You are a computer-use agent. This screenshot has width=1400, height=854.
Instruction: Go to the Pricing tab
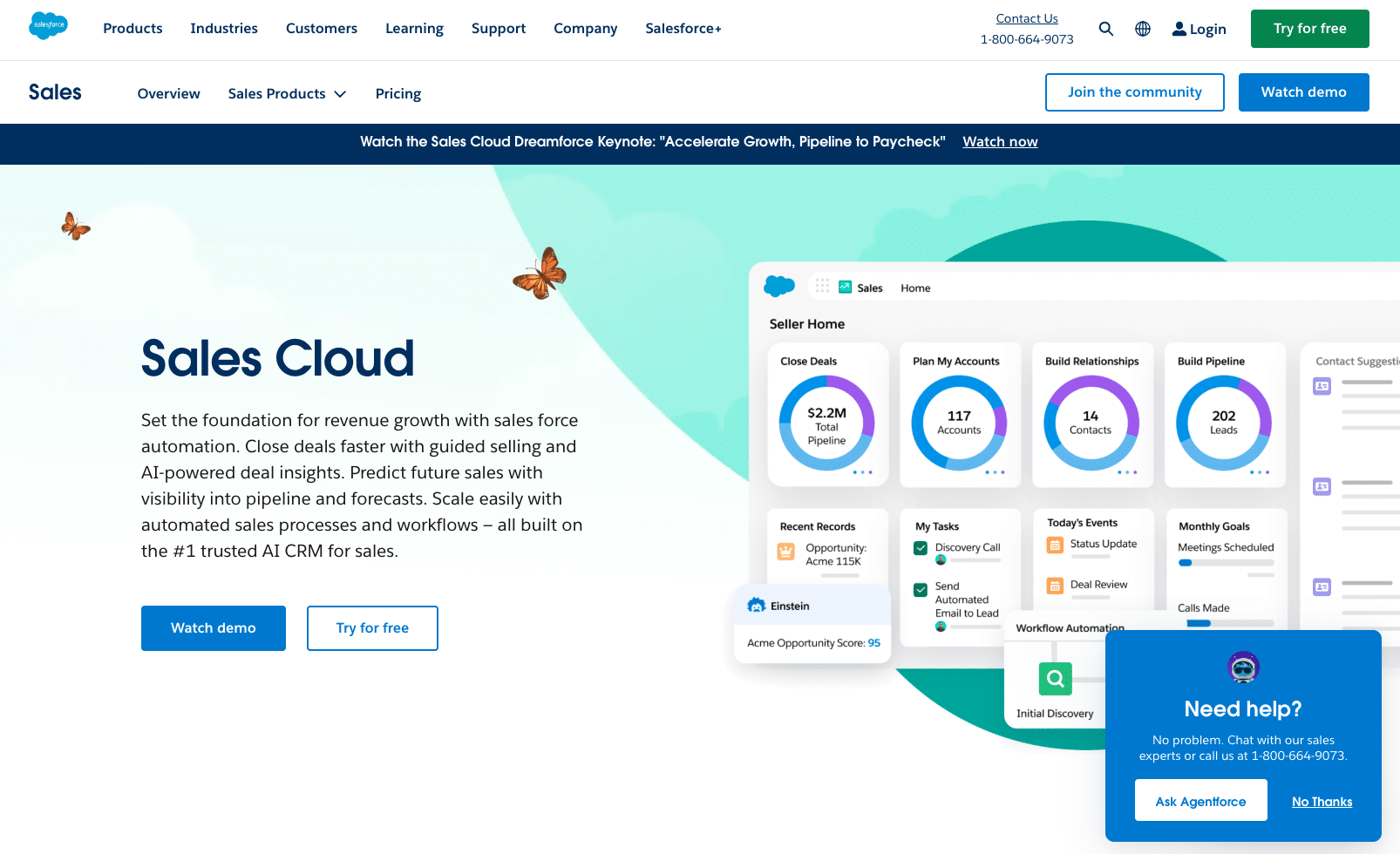tap(398, 93)
